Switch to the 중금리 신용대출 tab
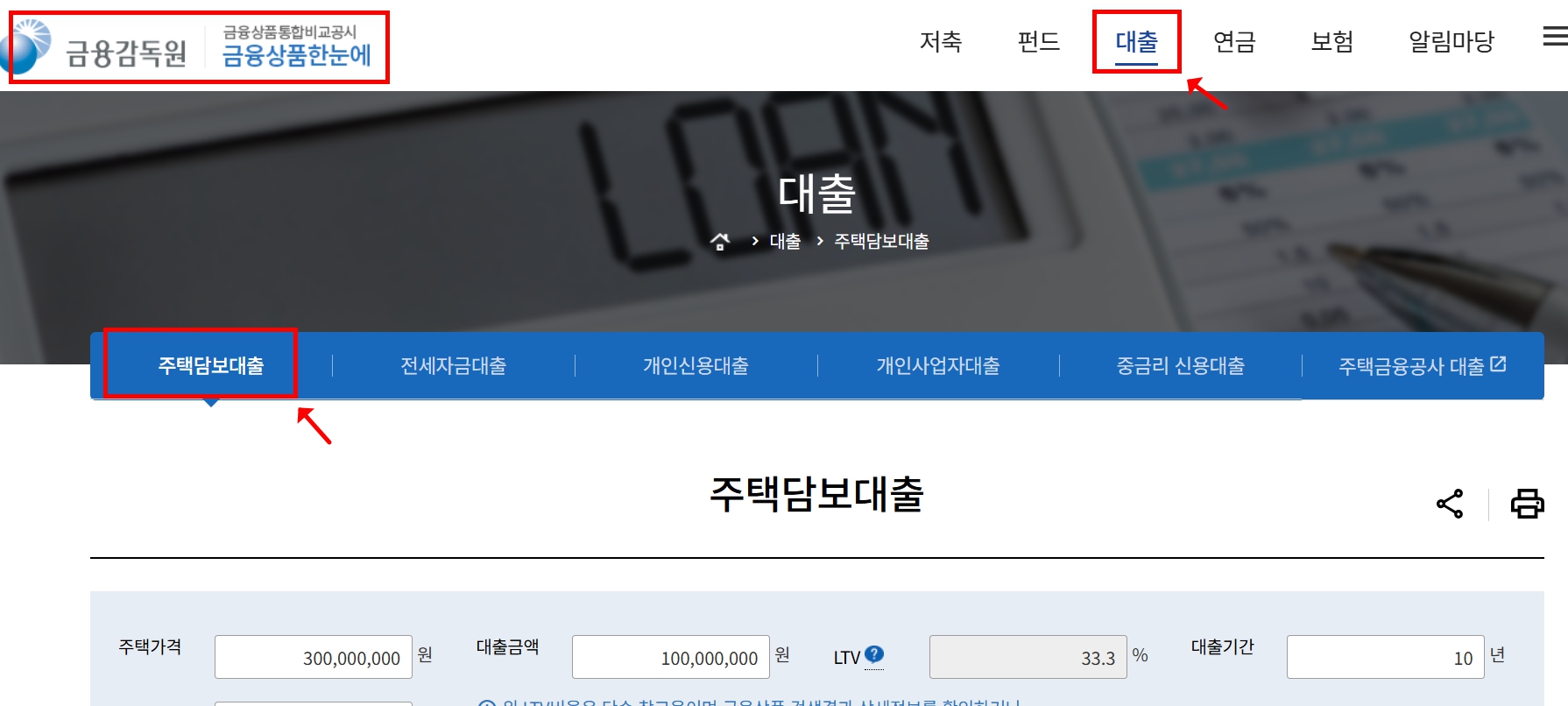Image resolution: width=1568 pixels, height=706 pixels. (x=1181, y=365)
